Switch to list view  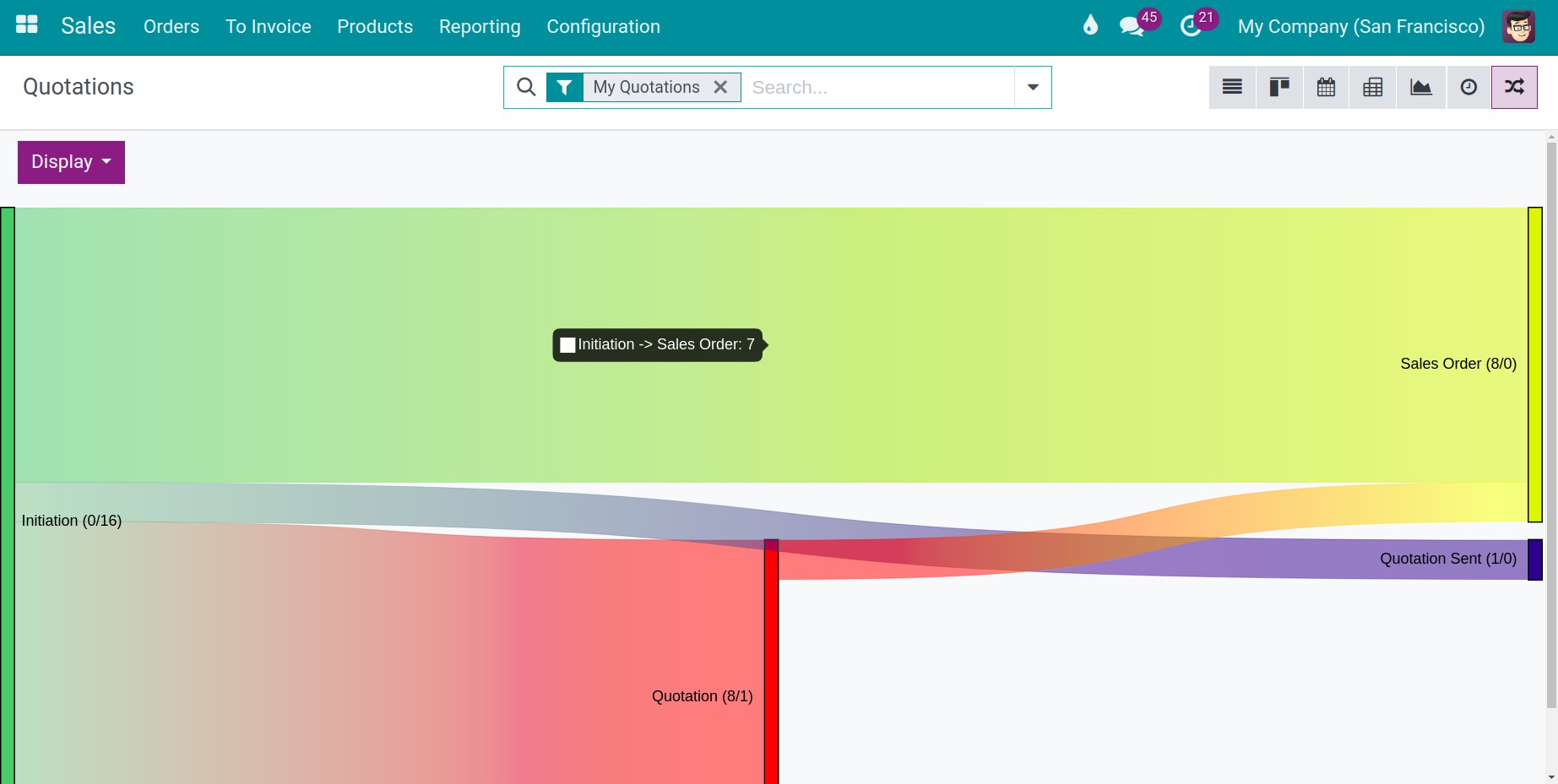click(1232, 87)
